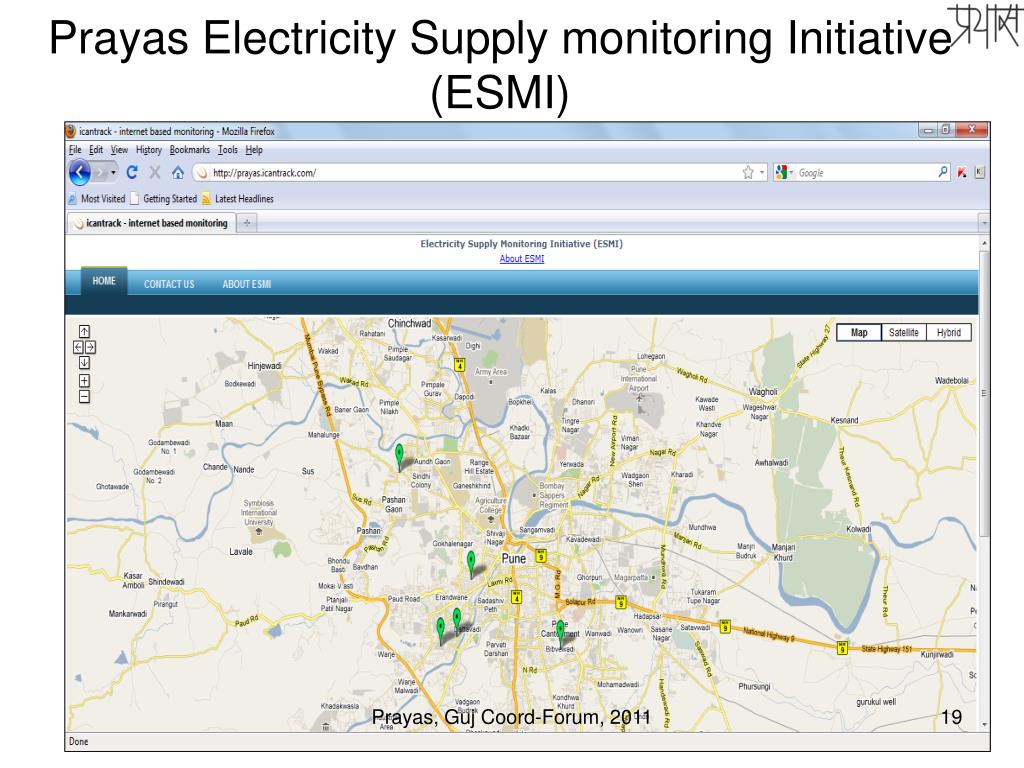Open the Tools menu
1024x768 pixels.
(227, 150)
